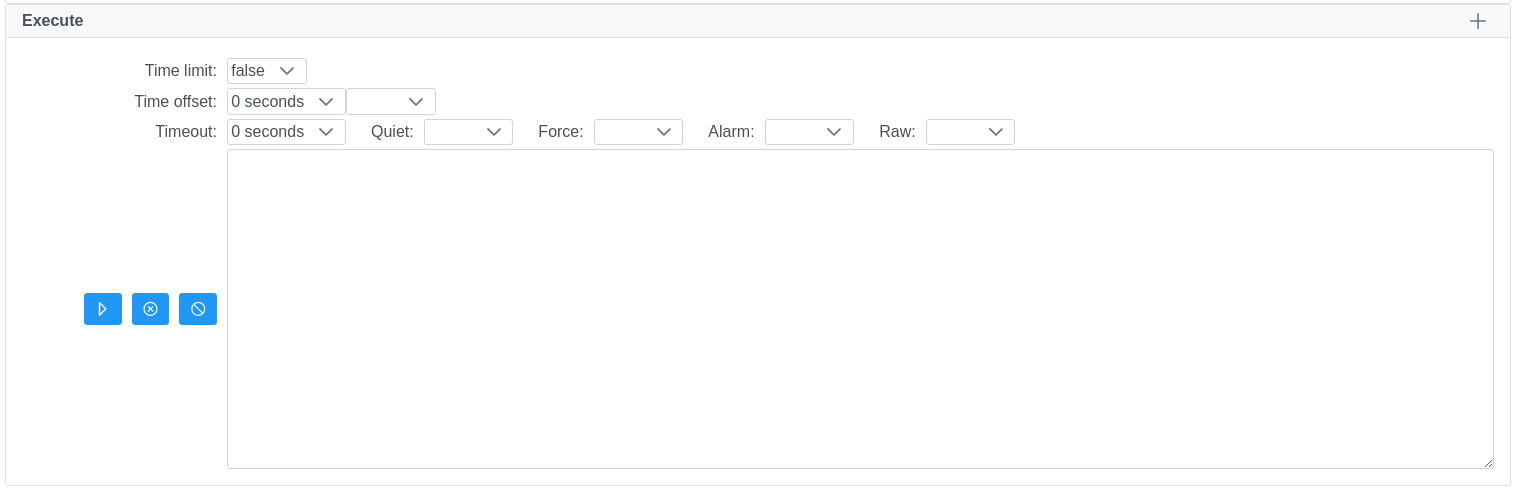
Task: Click the Alarm label text
Action: [731, 132]
